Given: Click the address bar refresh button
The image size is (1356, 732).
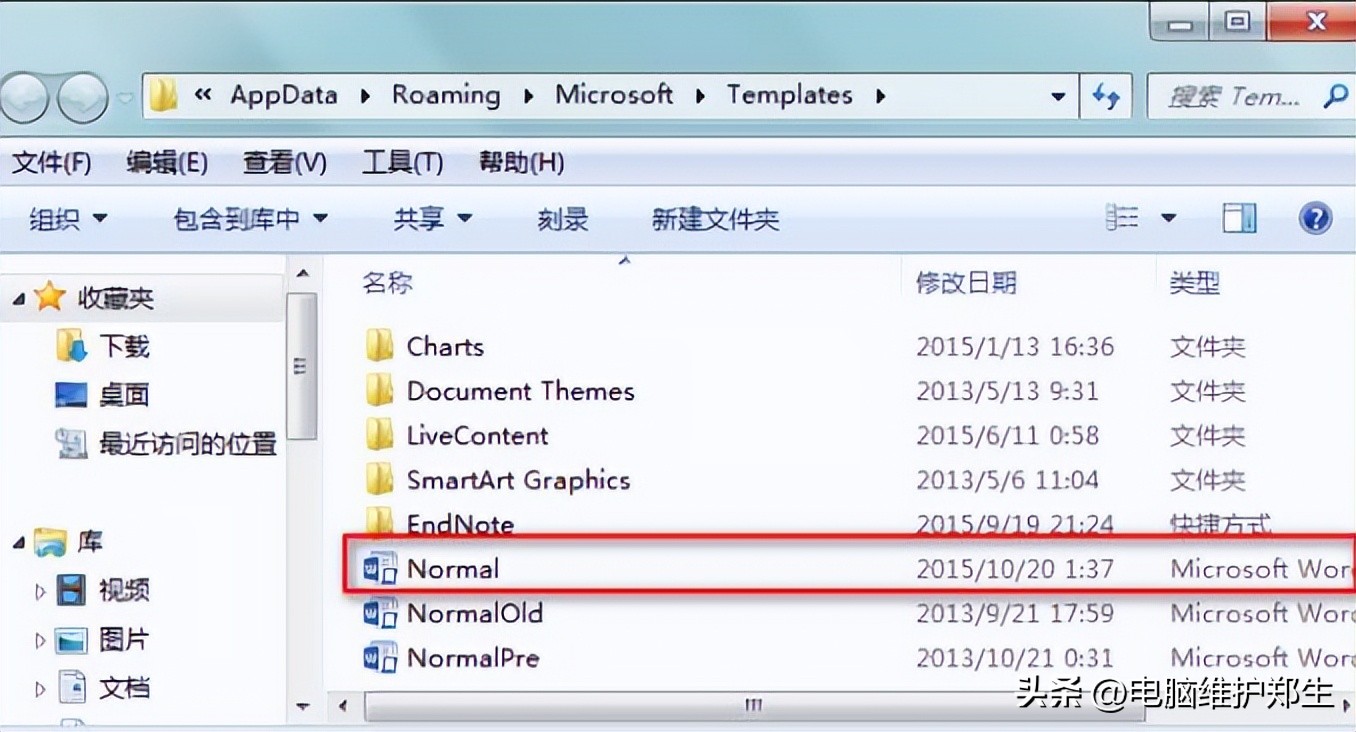Looking at the screenshot, I should click(1105, 97).
